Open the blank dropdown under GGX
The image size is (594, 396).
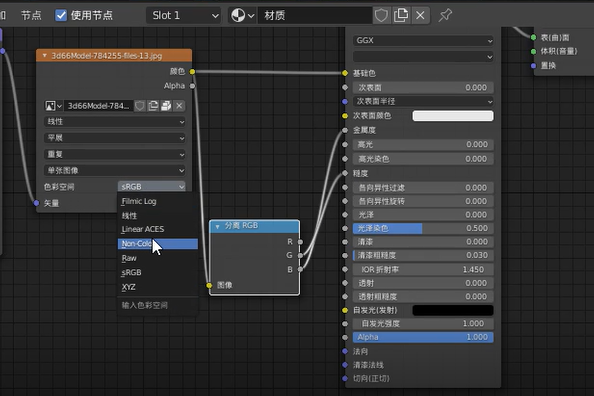coord(423,57)
